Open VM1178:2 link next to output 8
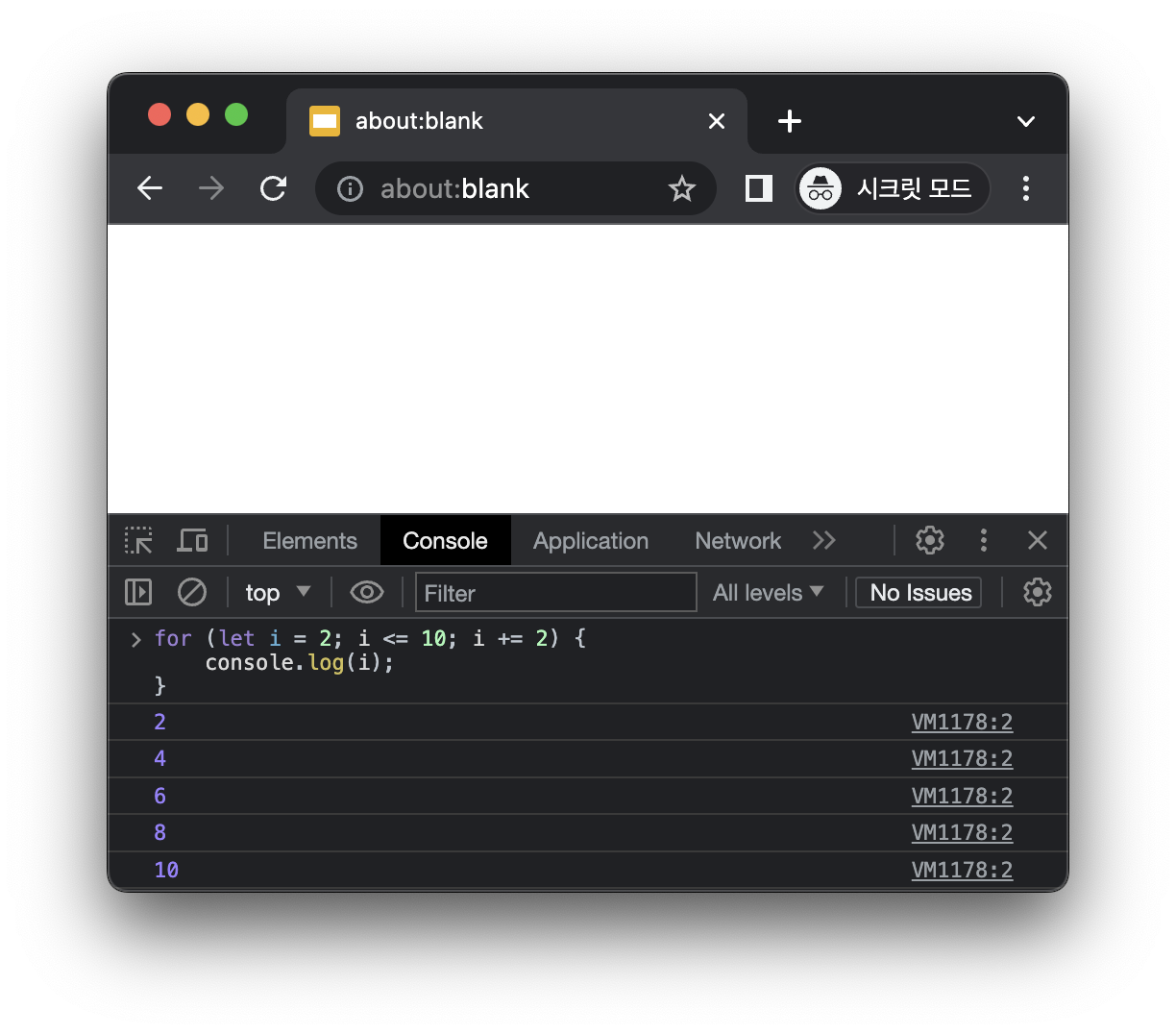1176x1034 pixels. point(962,833)
